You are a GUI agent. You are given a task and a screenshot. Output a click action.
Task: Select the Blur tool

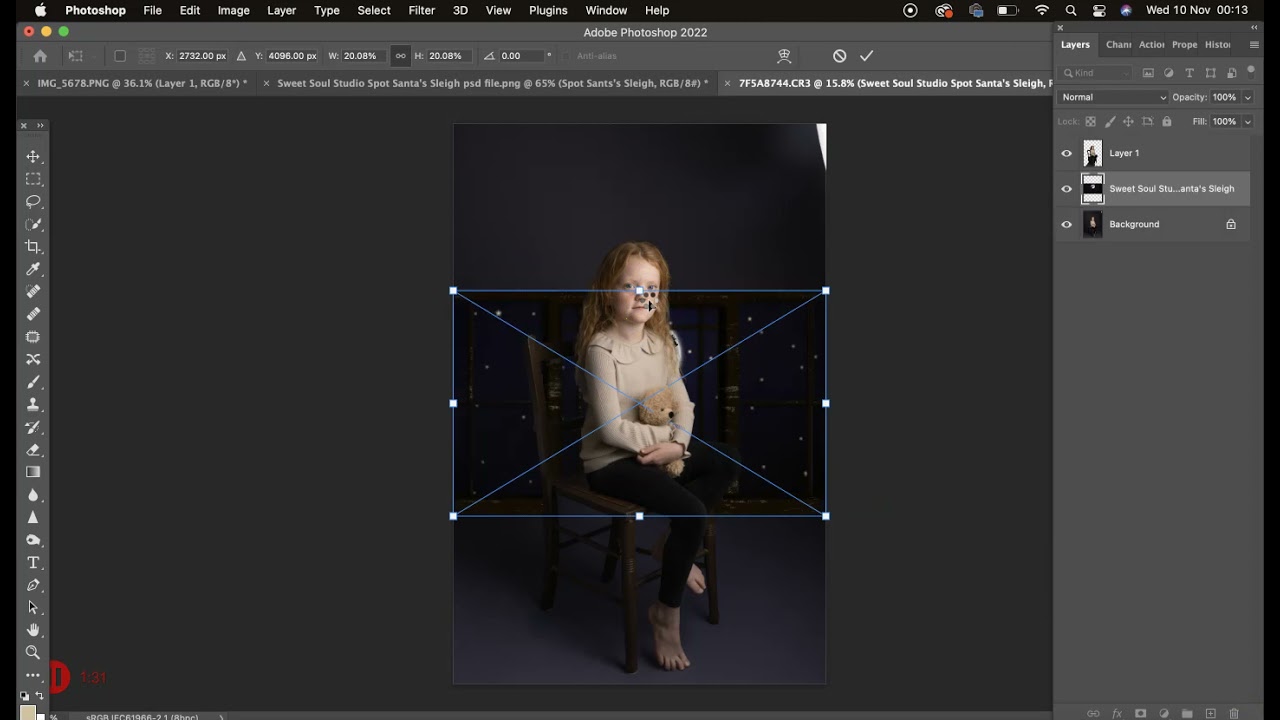click(33, 495)
